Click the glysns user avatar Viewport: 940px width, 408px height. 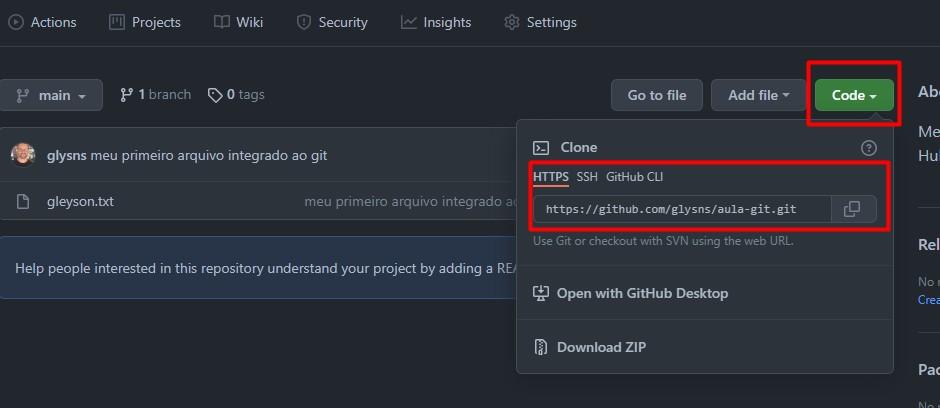point(23,155)
